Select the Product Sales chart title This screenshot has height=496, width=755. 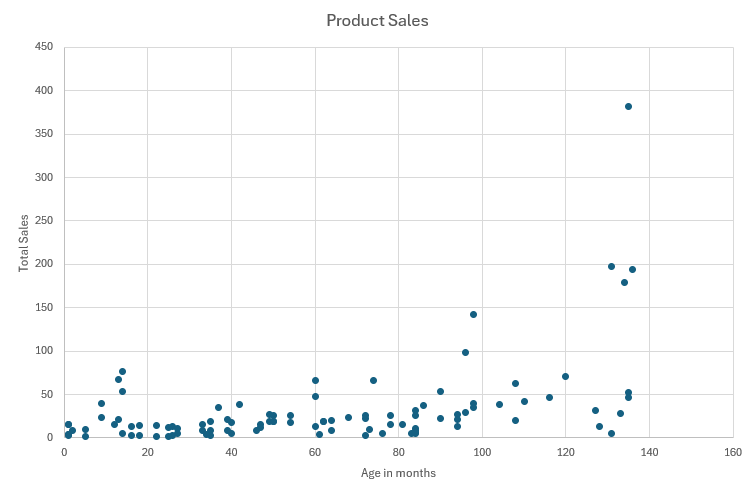point(377,20)
